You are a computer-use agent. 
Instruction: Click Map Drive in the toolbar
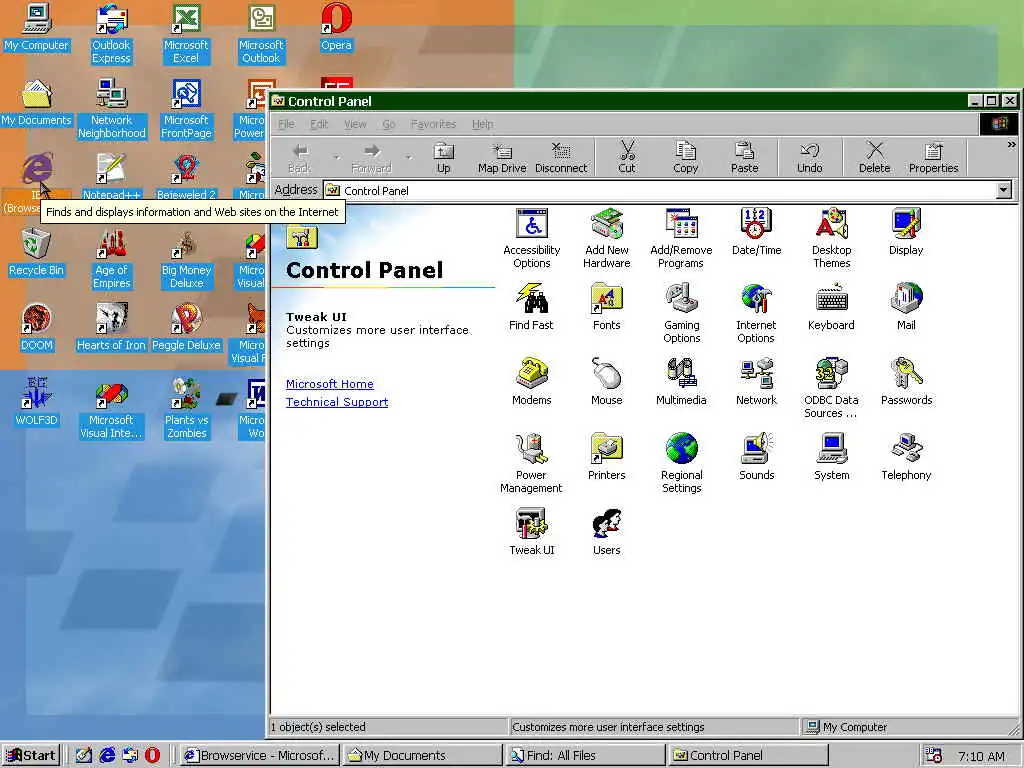[x=502, y=158]
